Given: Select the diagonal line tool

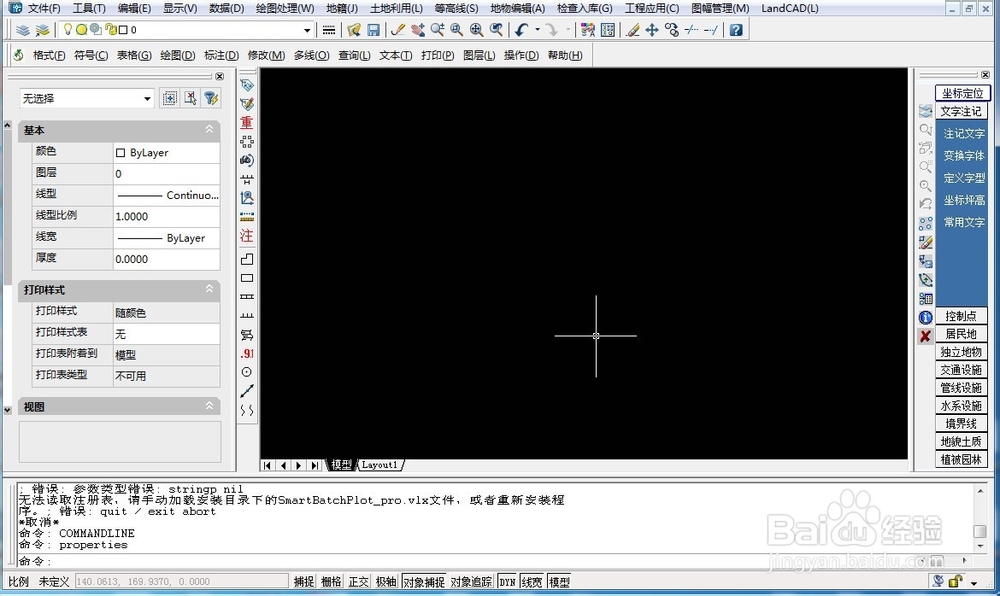Looking at the screenshot, I should 247,391.
